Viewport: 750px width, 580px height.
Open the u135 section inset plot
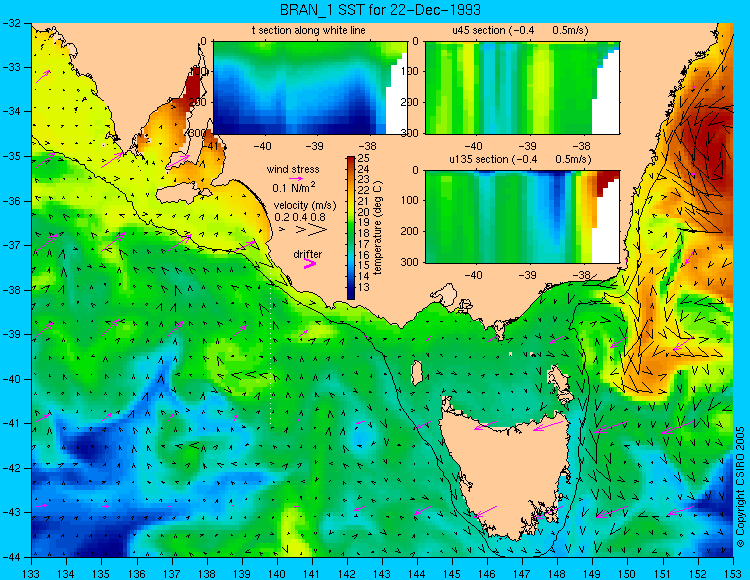pyautogui.click(x=522, y=217)
